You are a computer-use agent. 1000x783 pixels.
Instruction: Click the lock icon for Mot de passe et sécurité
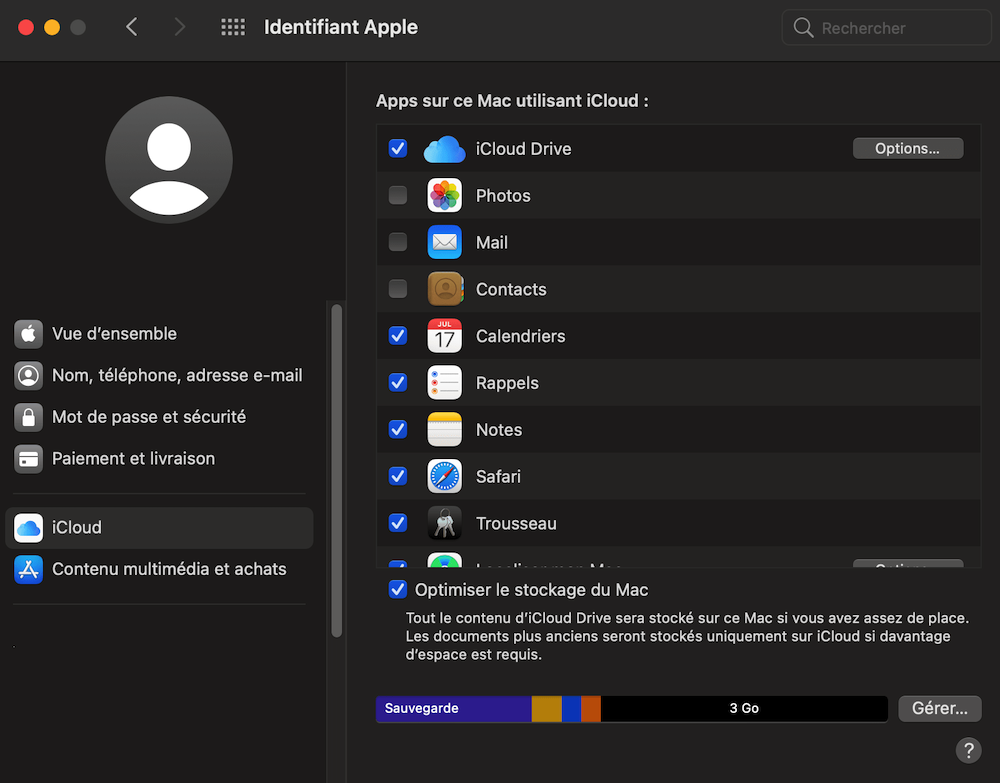[29, 417]
